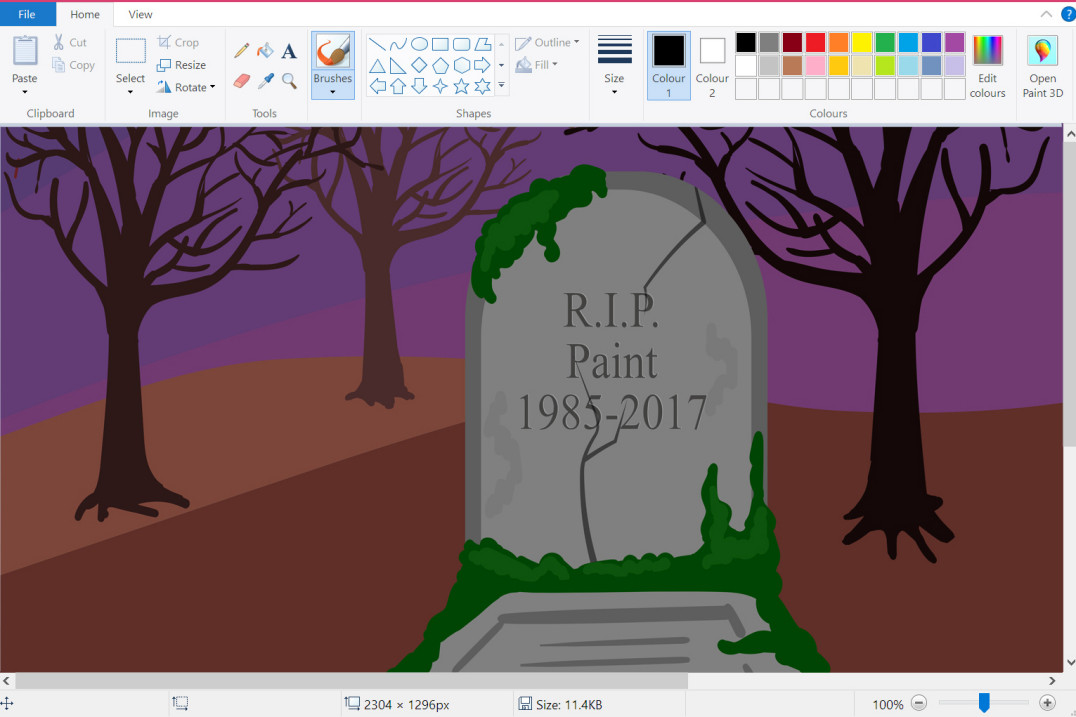Open the File menu
The image size is (1076, 717).
pos(27,14)
